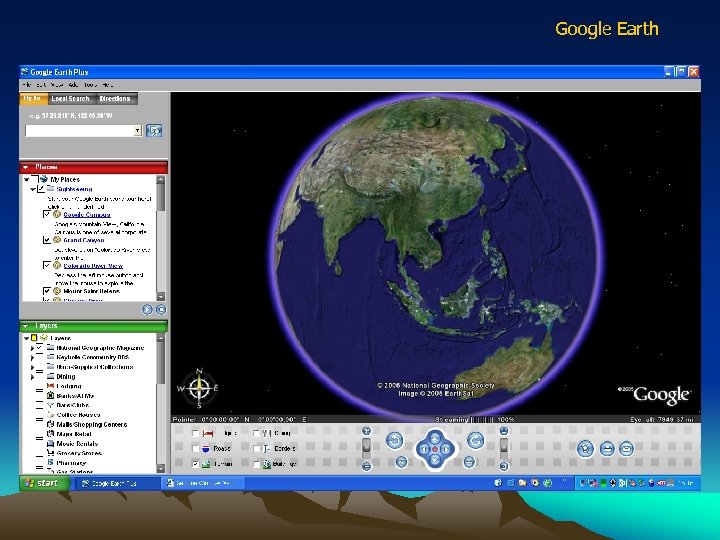This screenshot has height=540, width=720.
Task: Open the Help menu
Action: tap(108, 85)
